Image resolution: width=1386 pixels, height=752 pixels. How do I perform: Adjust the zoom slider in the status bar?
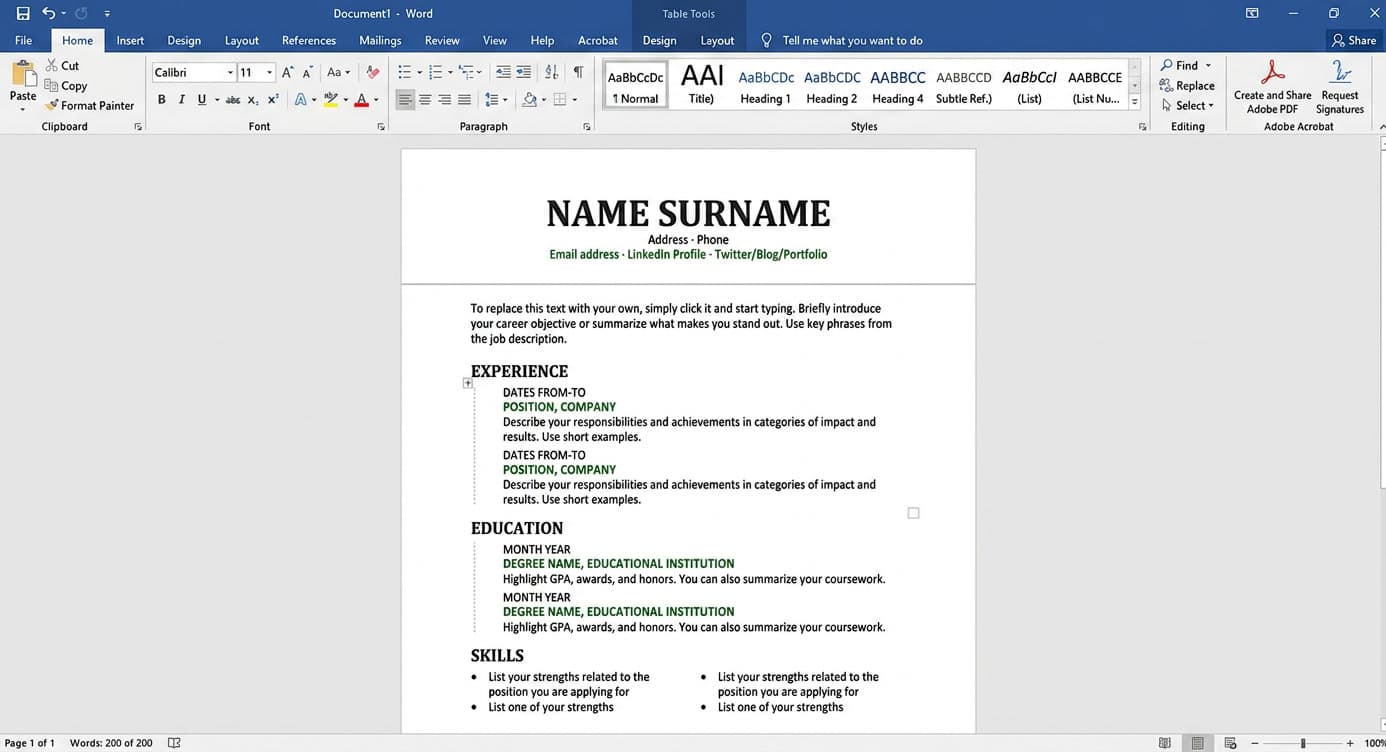(1302, 743)
